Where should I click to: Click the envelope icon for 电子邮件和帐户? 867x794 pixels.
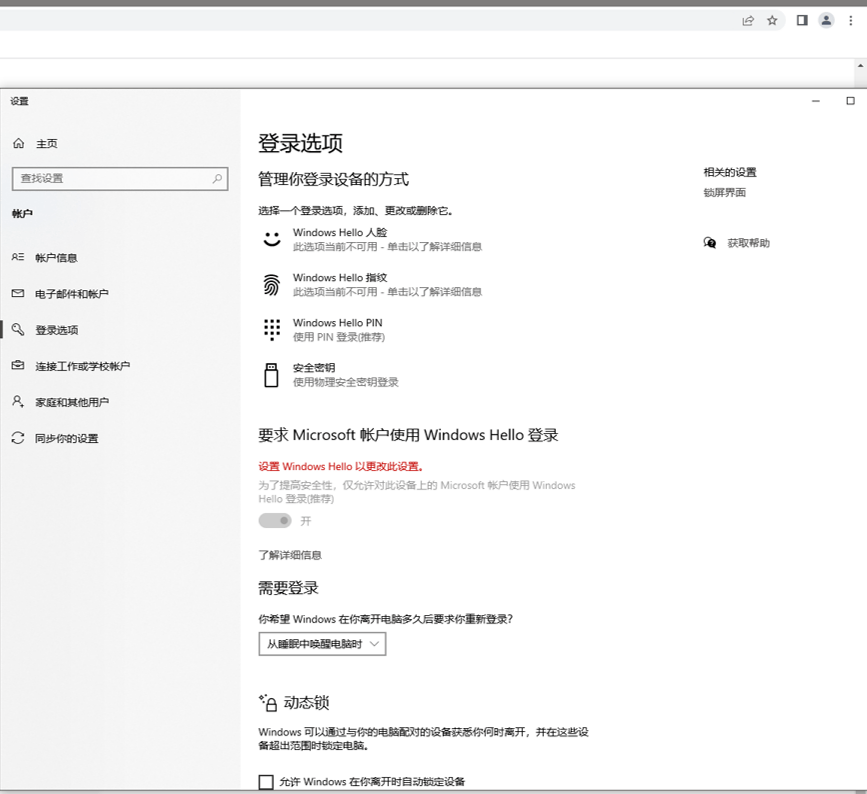coord(18,294)
